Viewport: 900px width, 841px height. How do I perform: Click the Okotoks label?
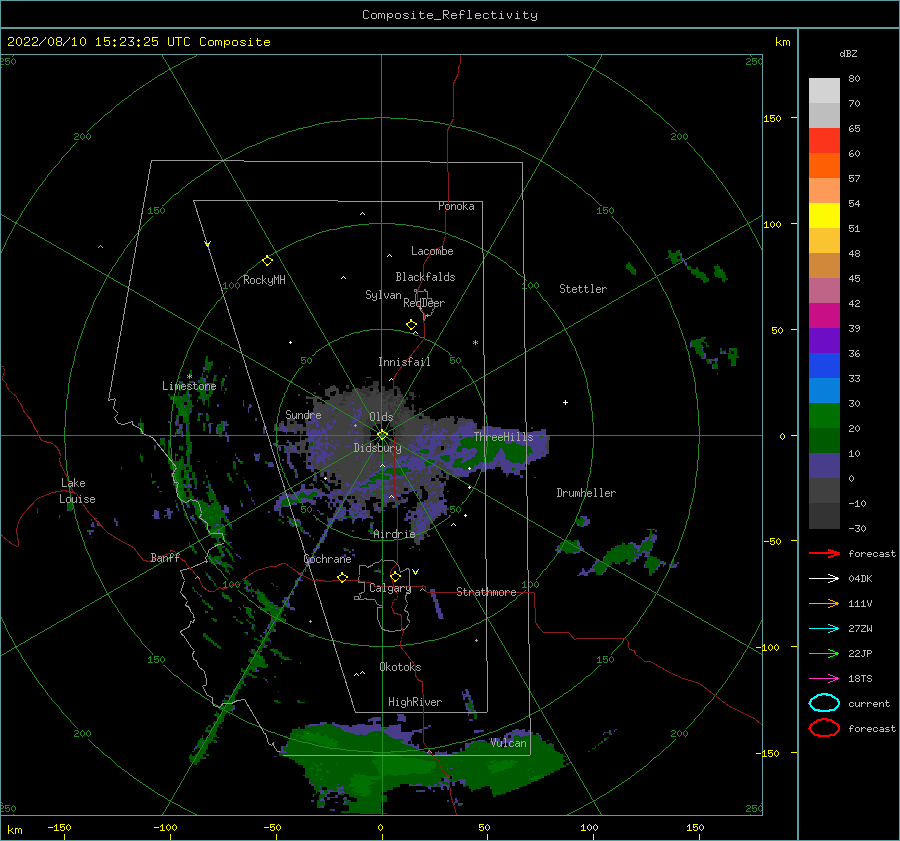(400, 667)
